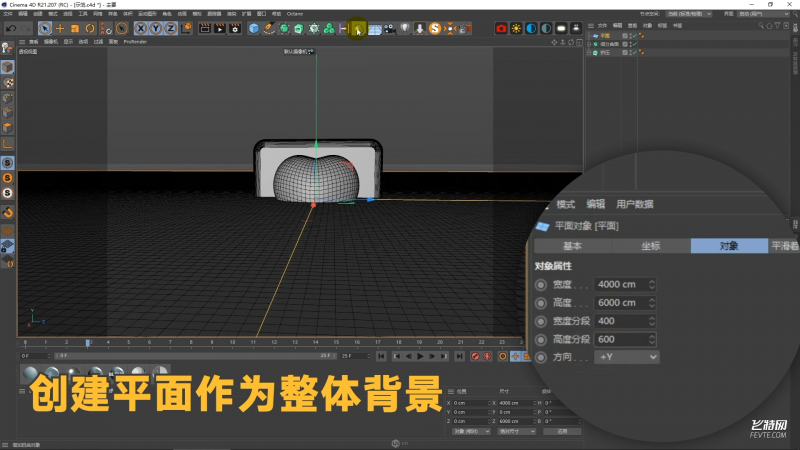Click Render to Picture Viewer icon

tap(220, 29)
